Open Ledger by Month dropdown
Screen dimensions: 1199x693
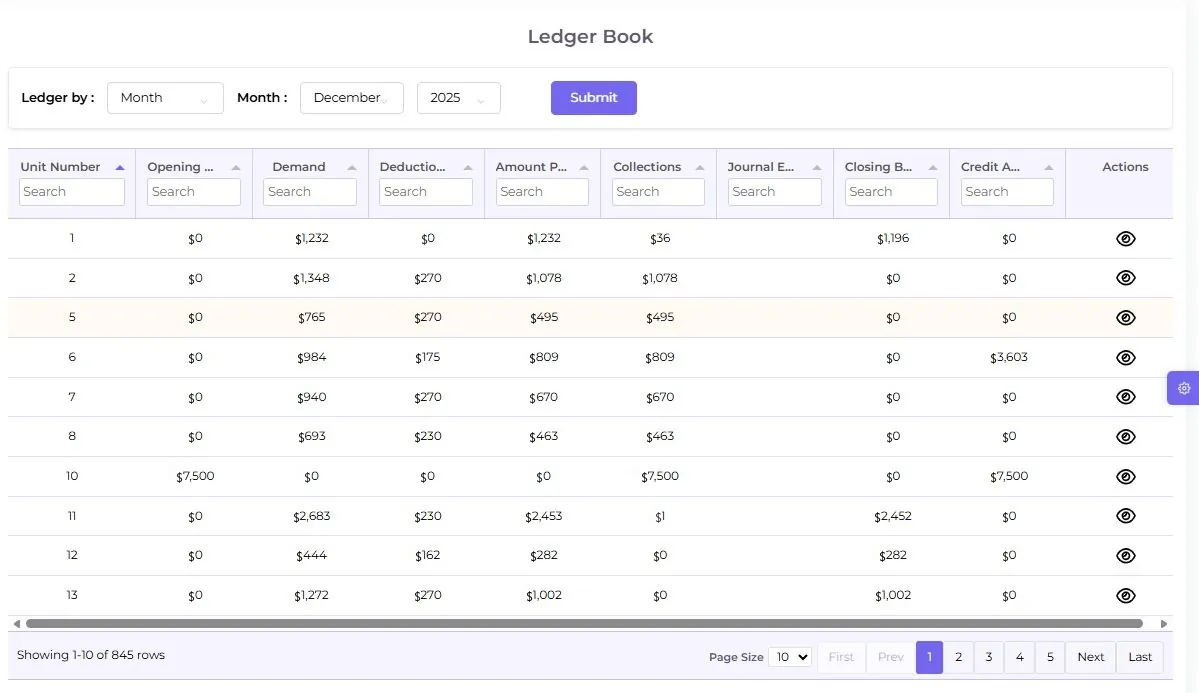[x=165, y=98]
